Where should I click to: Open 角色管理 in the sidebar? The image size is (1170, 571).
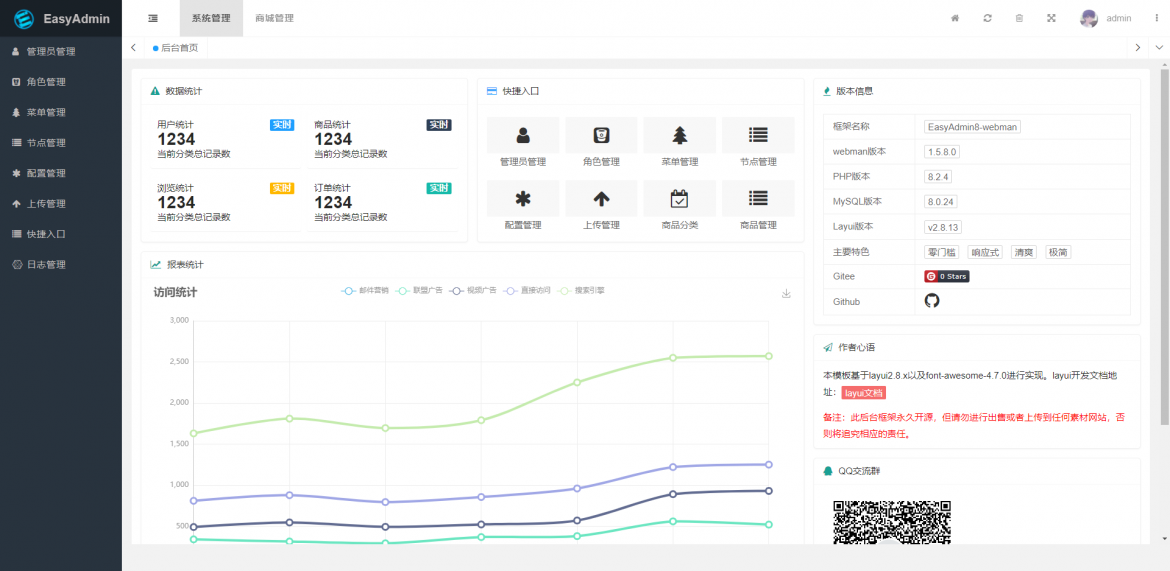pyautogui.click(x=60, y=82)
